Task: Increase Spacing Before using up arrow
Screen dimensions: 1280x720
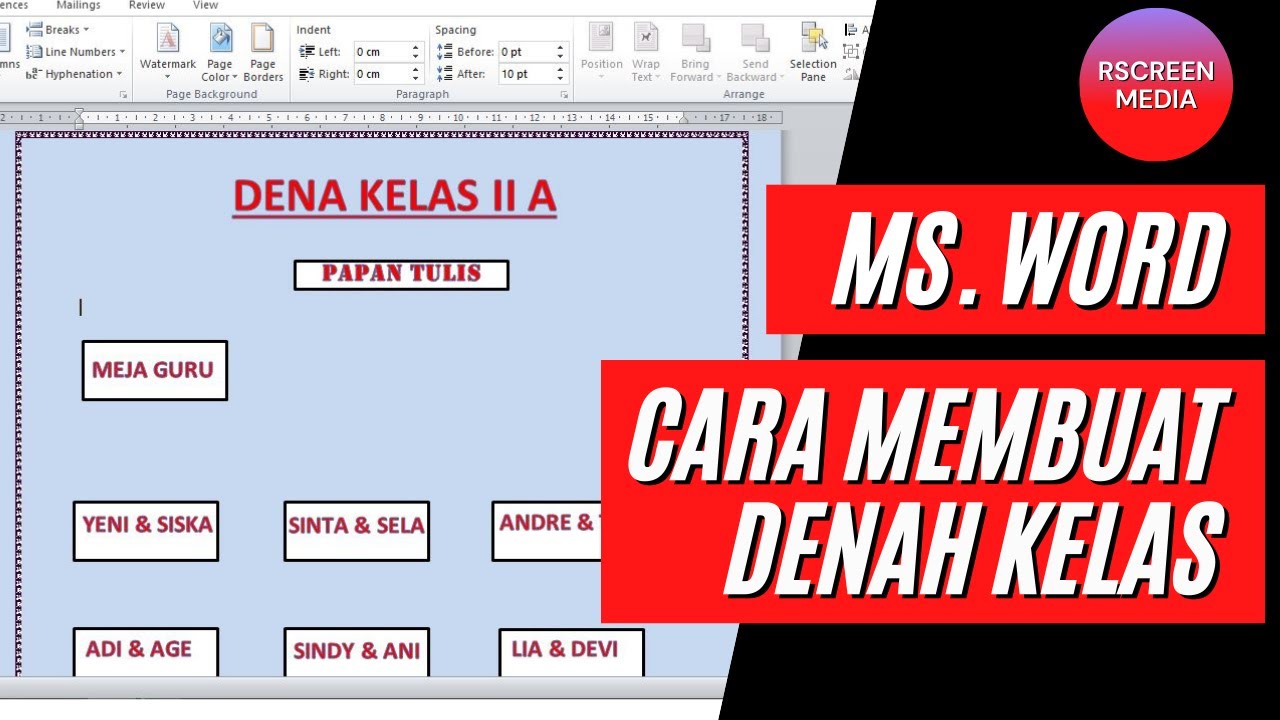Action: point(561,47)
